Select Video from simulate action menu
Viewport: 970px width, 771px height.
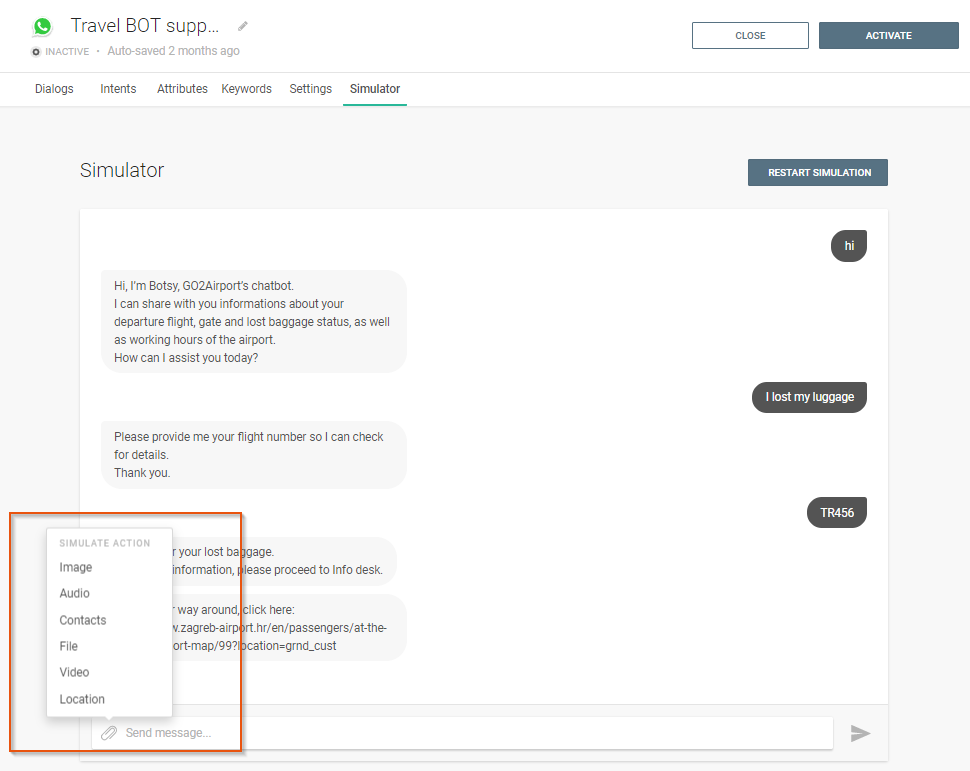tap(75, 672)
